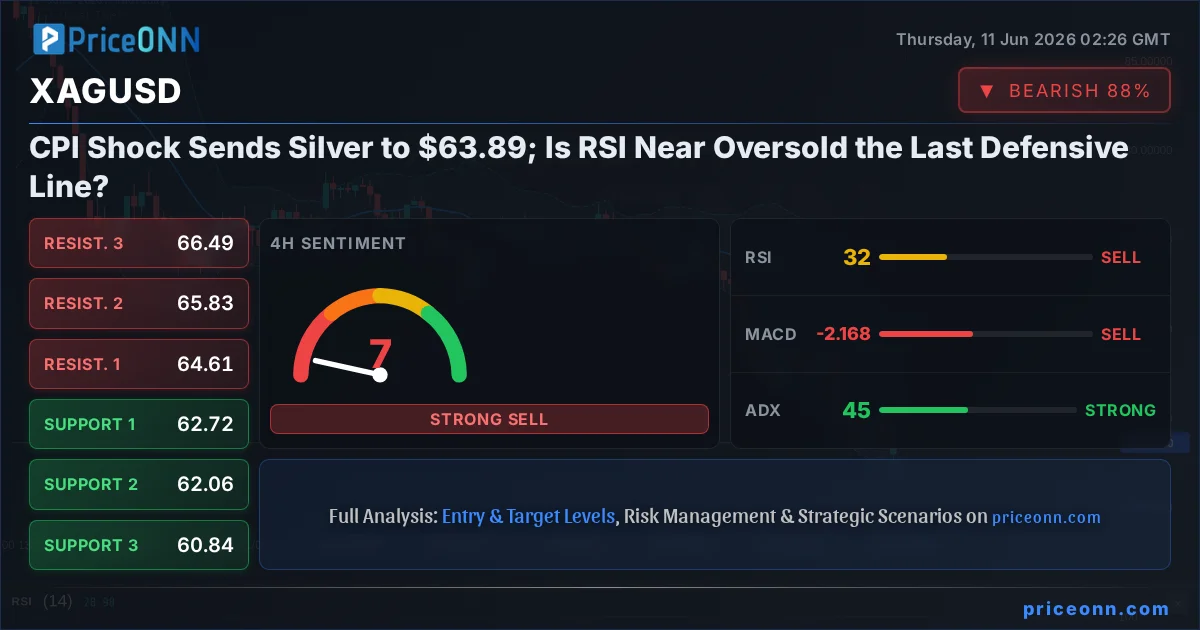Screen dimensions: 1200x630
Task: Open the Entry & Target Levels link
Action: pos(528,517)
